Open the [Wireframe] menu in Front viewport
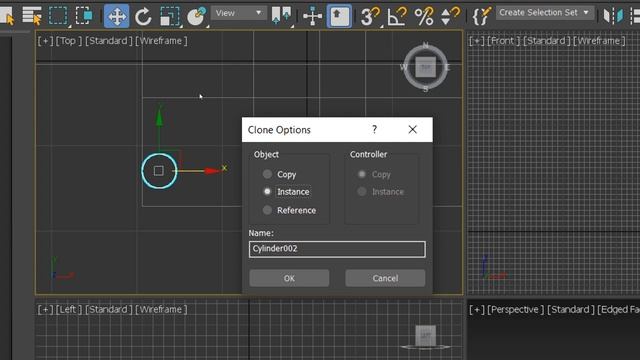Image resolution: width=640 pixels, height=360 pixels. [x=599, y=41]
